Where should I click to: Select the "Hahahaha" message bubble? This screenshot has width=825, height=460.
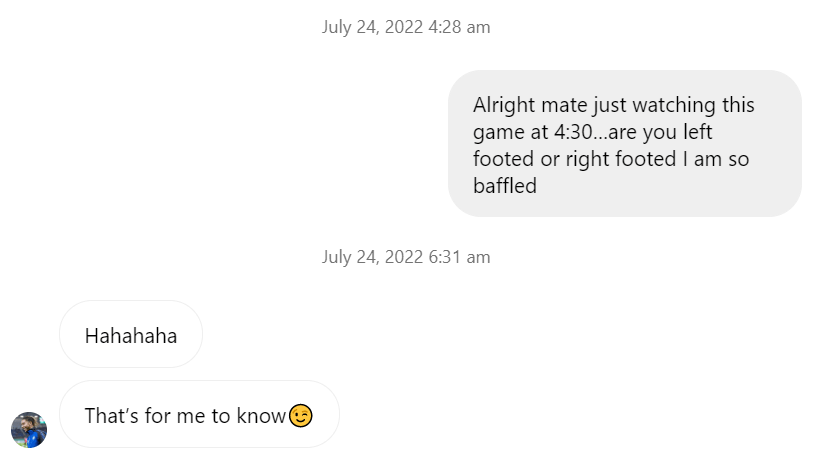click(x=131, y=335)
